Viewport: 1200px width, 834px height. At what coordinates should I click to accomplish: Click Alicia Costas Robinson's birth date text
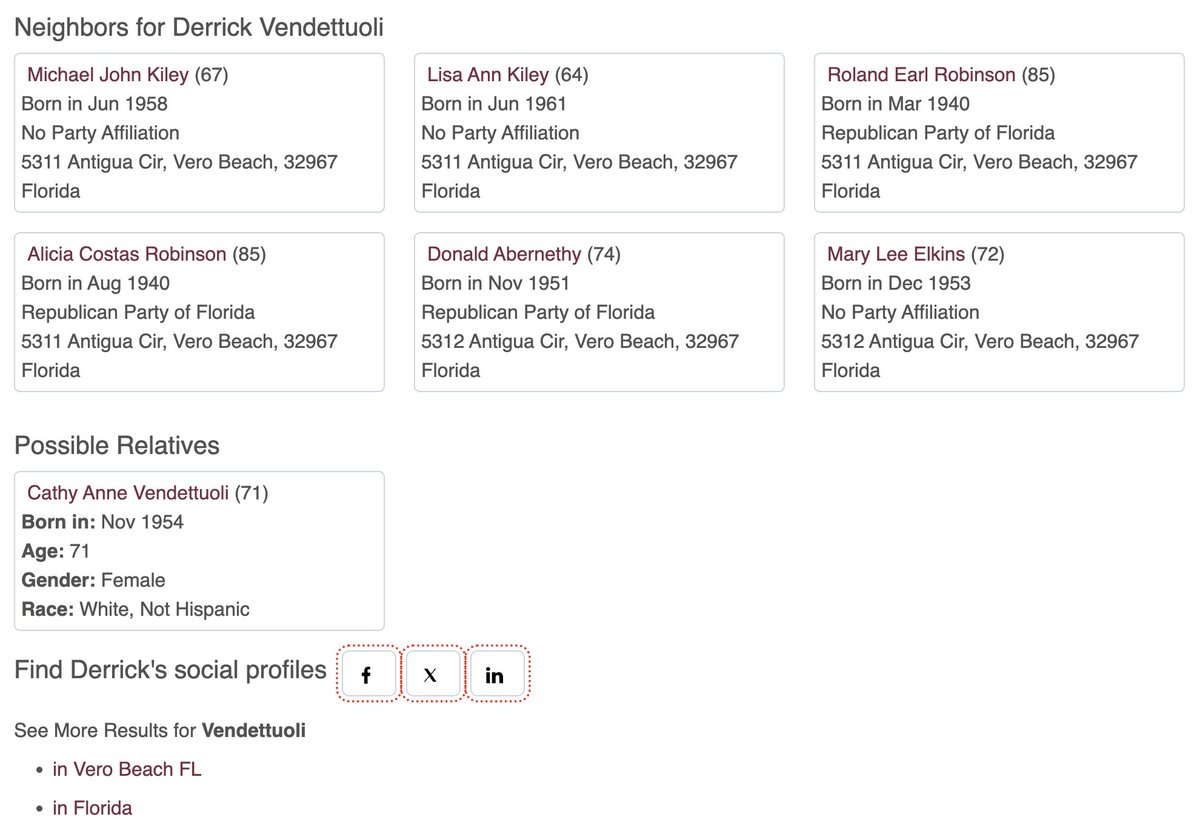tap(96, 283)
